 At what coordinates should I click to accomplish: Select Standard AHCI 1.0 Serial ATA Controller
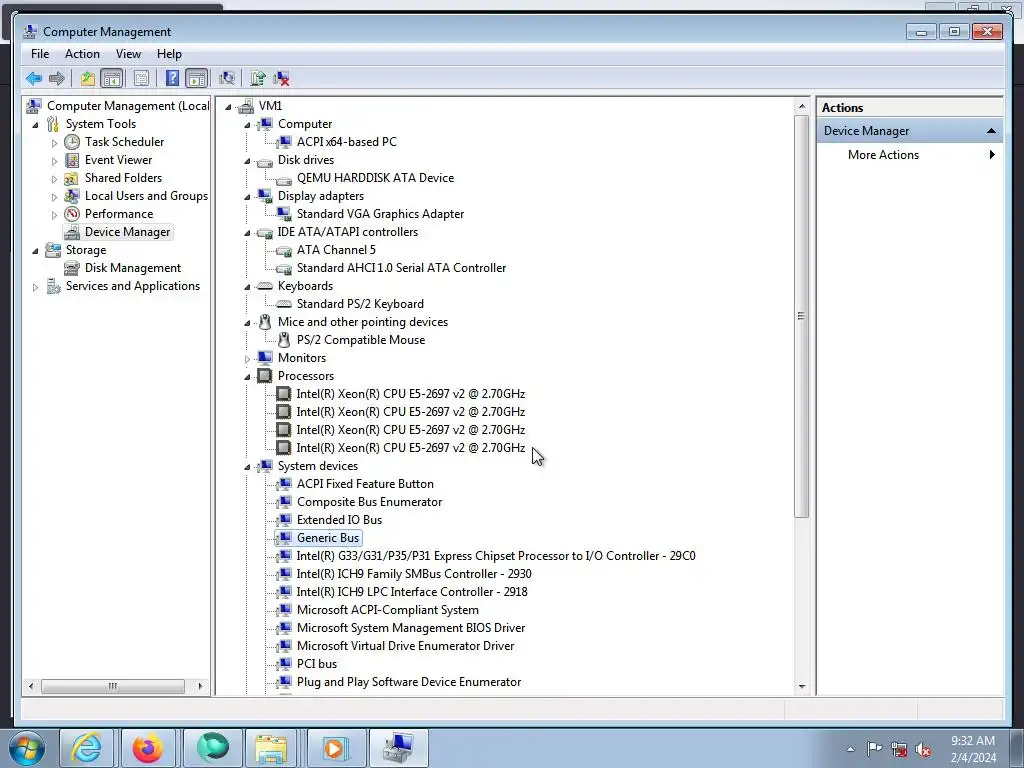(x=401, y=268)
